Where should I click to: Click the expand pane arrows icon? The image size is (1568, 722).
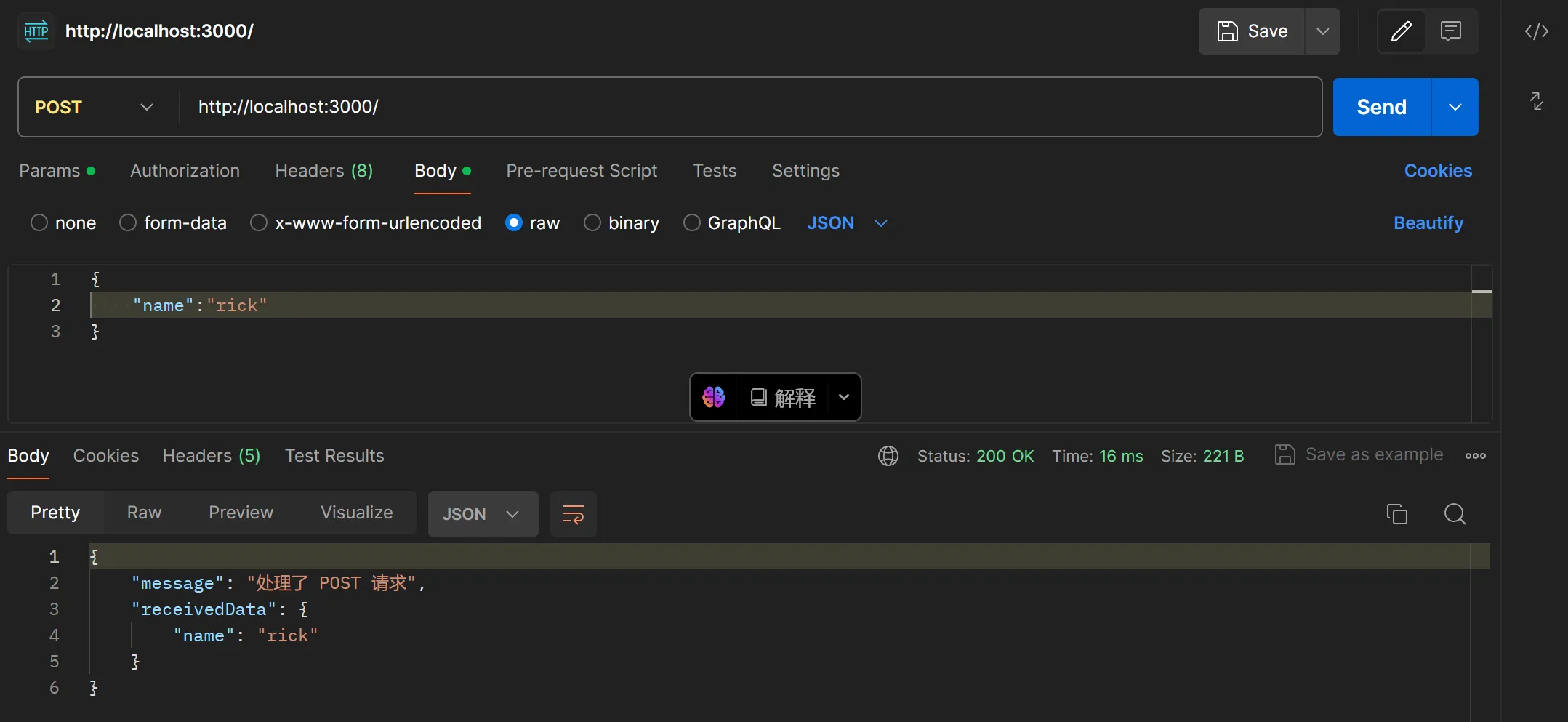[x=1536, y=101]
